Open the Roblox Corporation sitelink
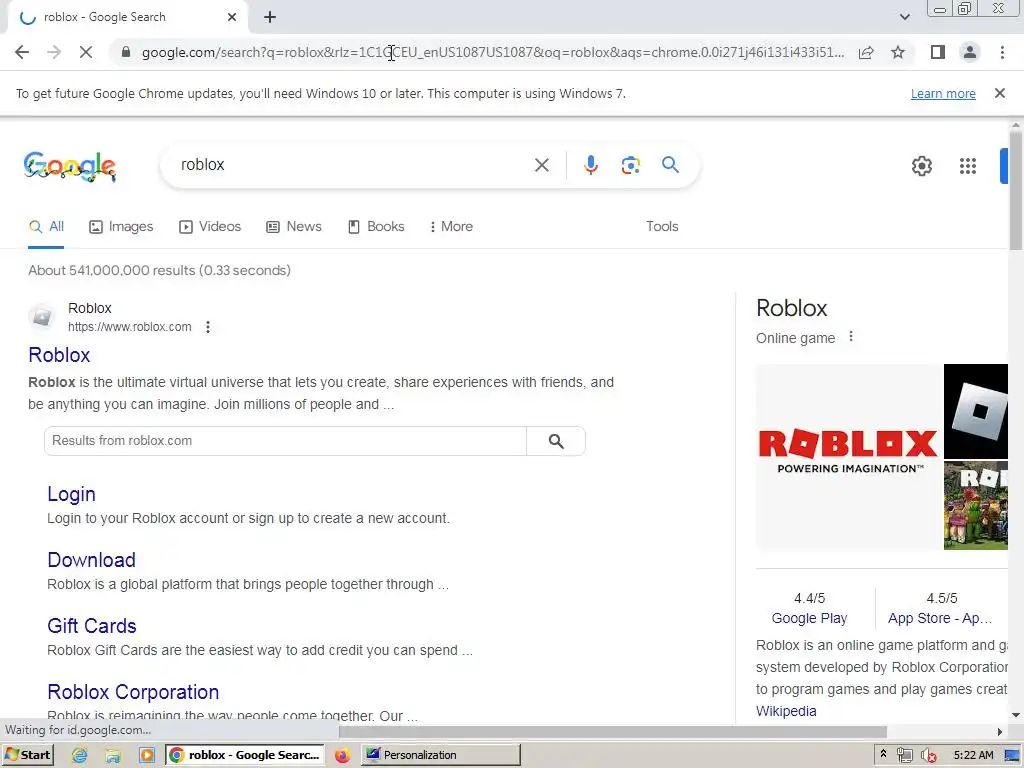The image size is (1024, 768). pyautogui.click(x=133, y=692)
